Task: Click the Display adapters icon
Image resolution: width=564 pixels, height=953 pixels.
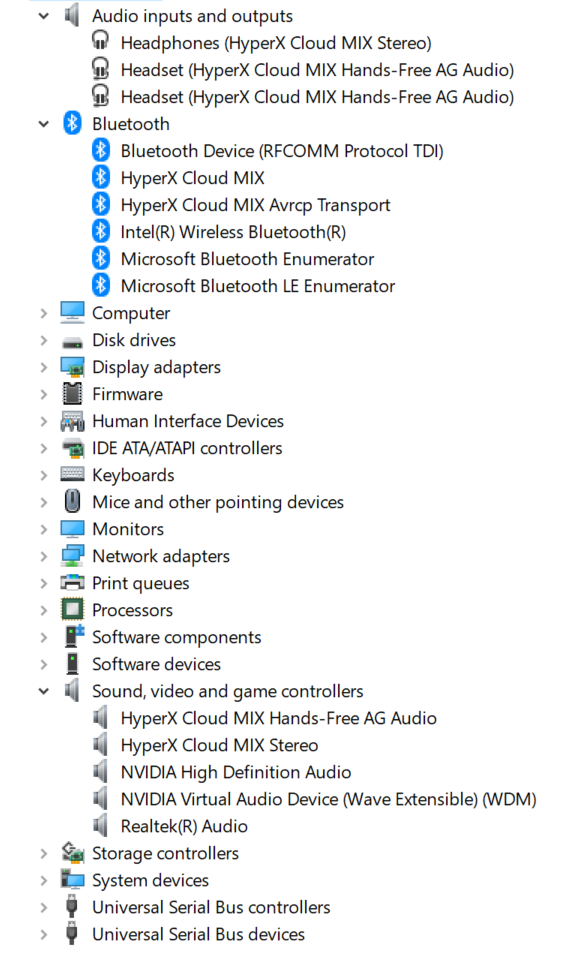Action: (72, 367)
